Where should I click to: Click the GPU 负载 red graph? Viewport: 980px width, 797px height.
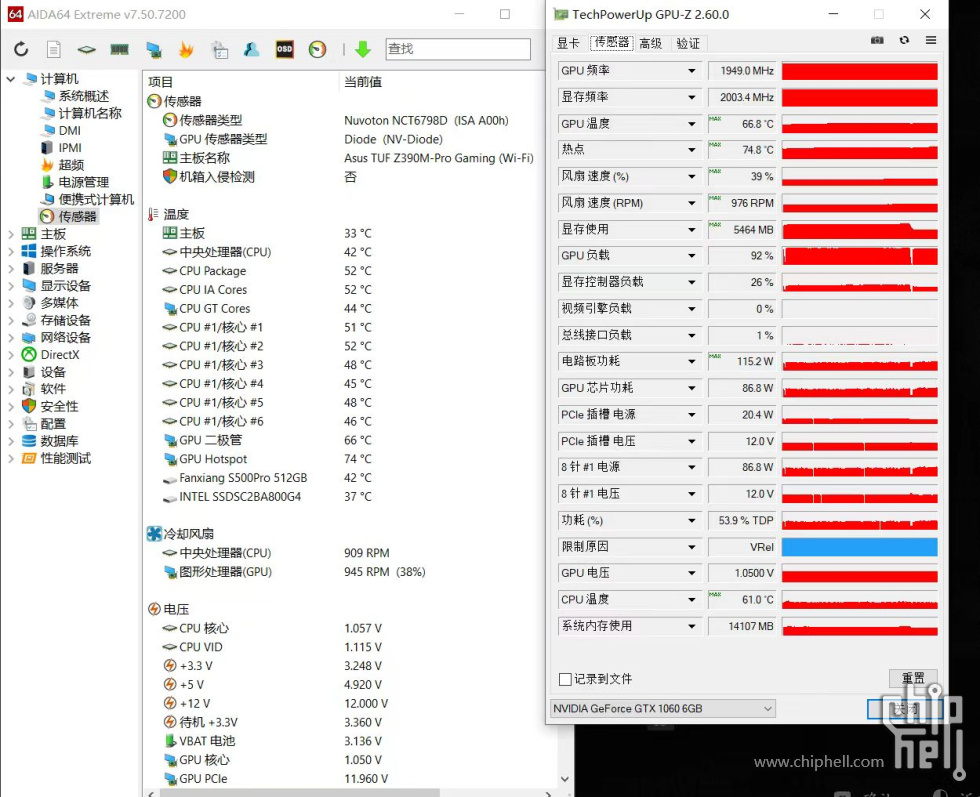[x=859, y=256]
